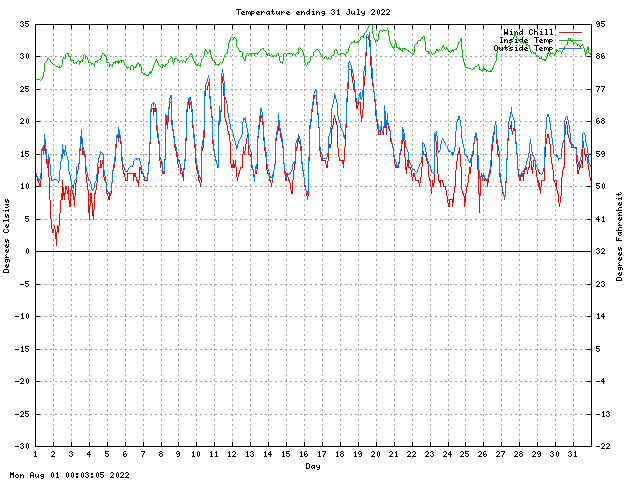The width and height of the screenshot is (640, 480).
Task: Click the Celsius axis value 20
Action: click(24, 121)
